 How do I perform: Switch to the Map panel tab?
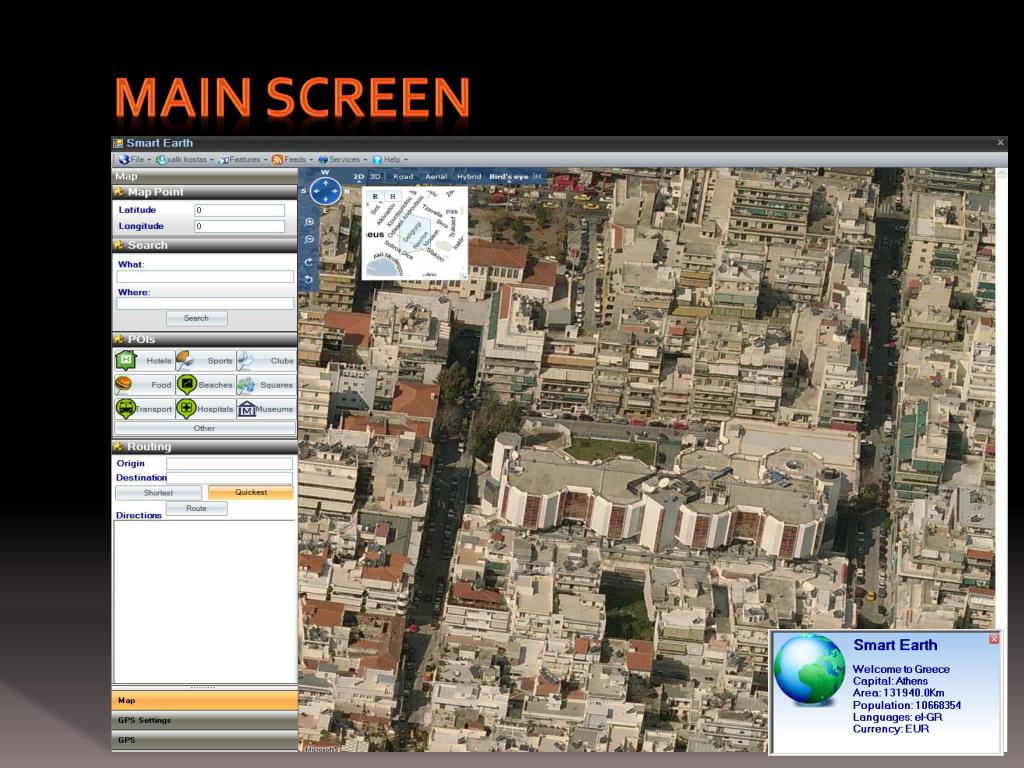[204, 701]
